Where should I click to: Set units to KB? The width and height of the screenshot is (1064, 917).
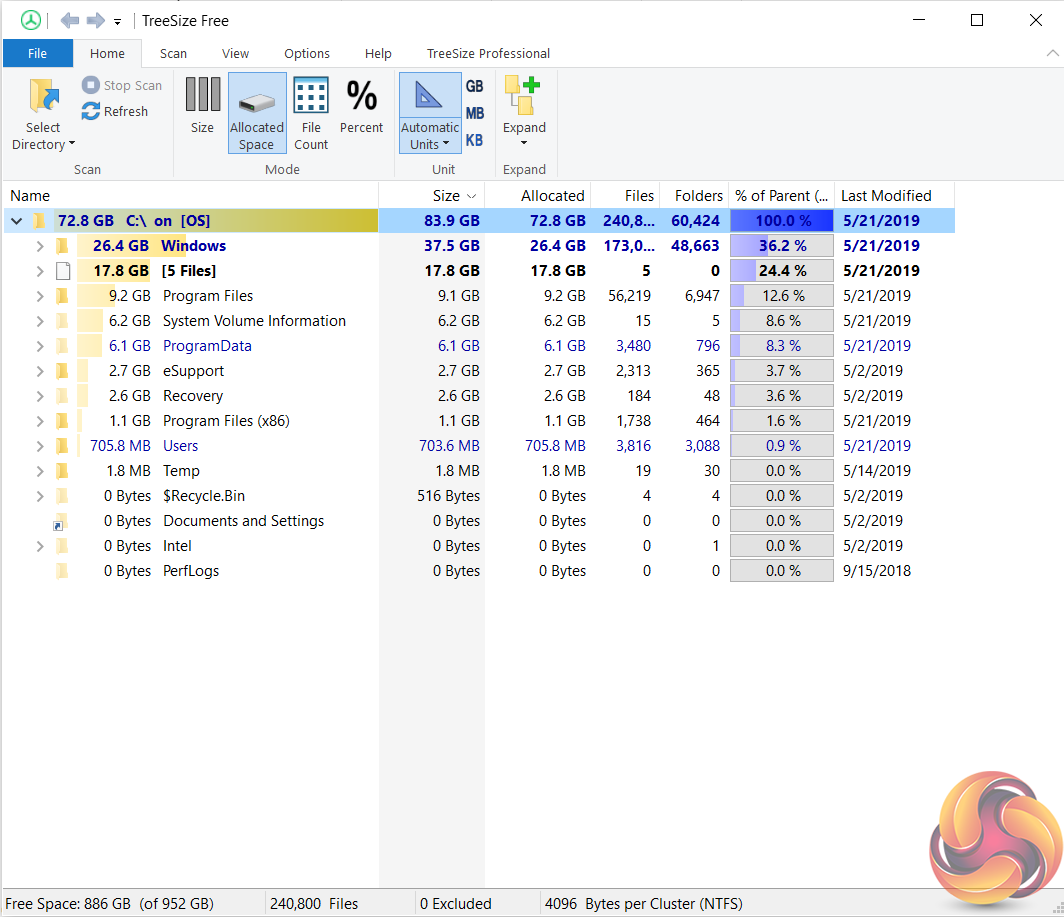pyautogui.click(x=475, y=140)
